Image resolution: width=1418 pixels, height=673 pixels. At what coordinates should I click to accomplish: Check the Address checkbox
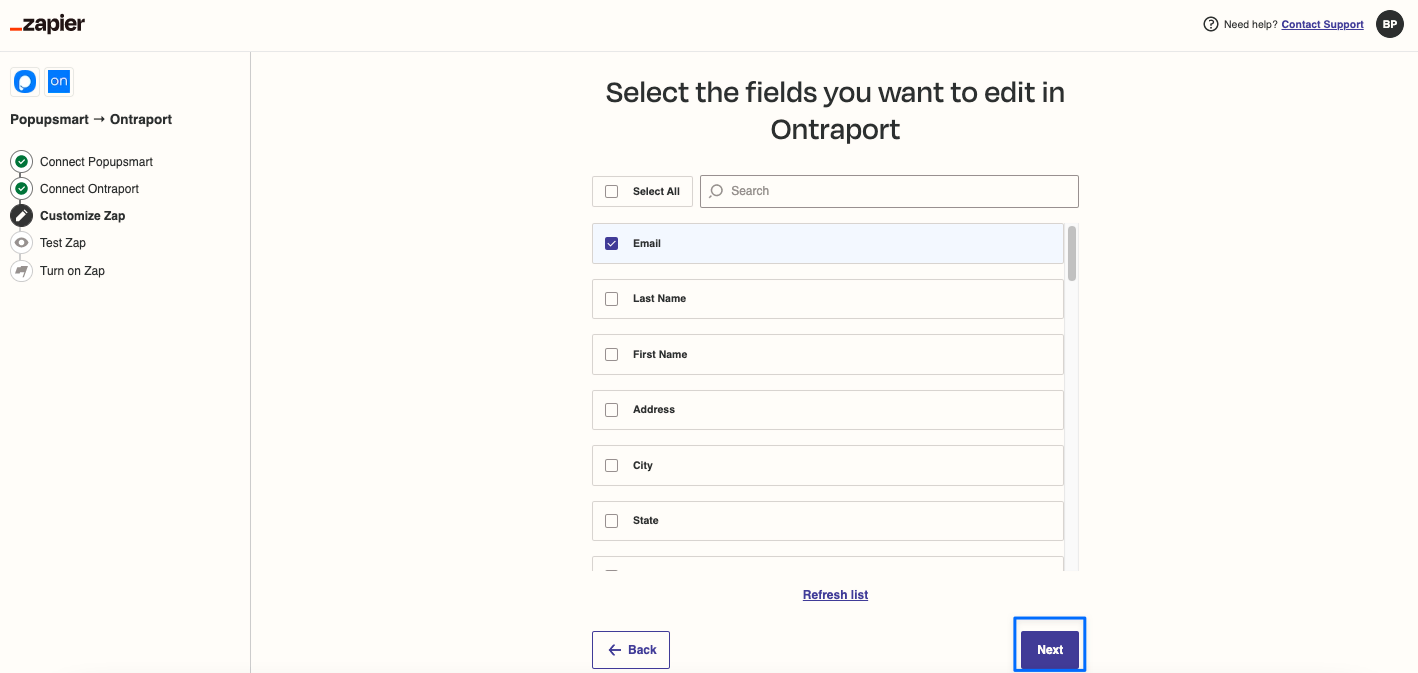click(x=612, y=409)
